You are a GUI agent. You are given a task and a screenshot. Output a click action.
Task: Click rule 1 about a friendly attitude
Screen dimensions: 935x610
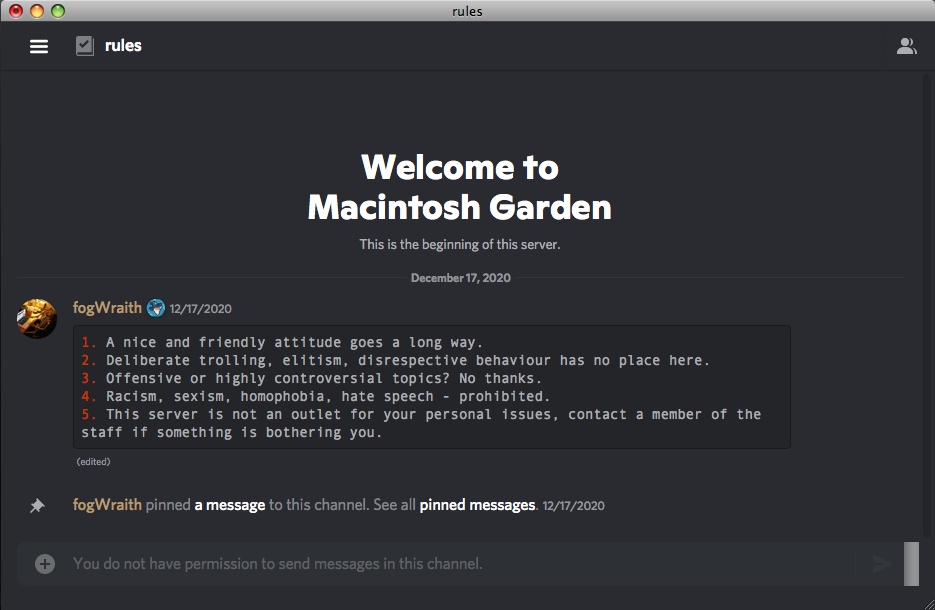tap(282, 342)
